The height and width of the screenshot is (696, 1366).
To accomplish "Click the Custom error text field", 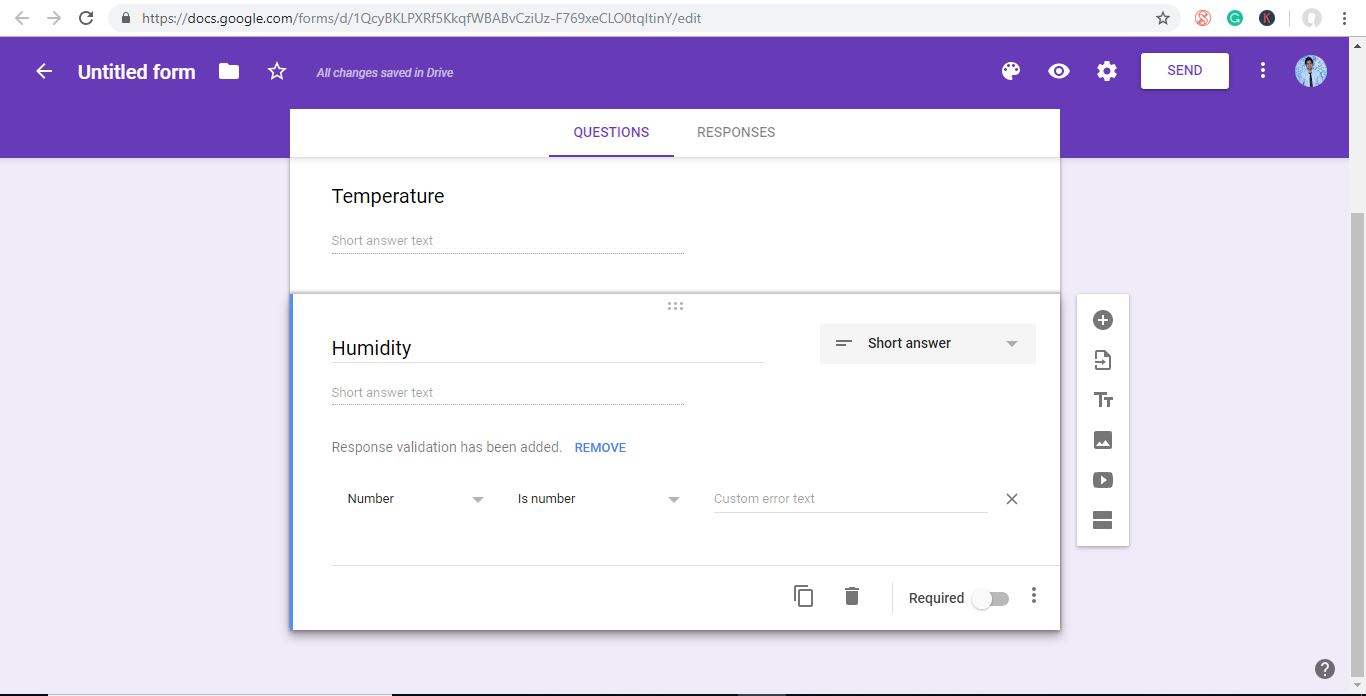I will [850, 499].
